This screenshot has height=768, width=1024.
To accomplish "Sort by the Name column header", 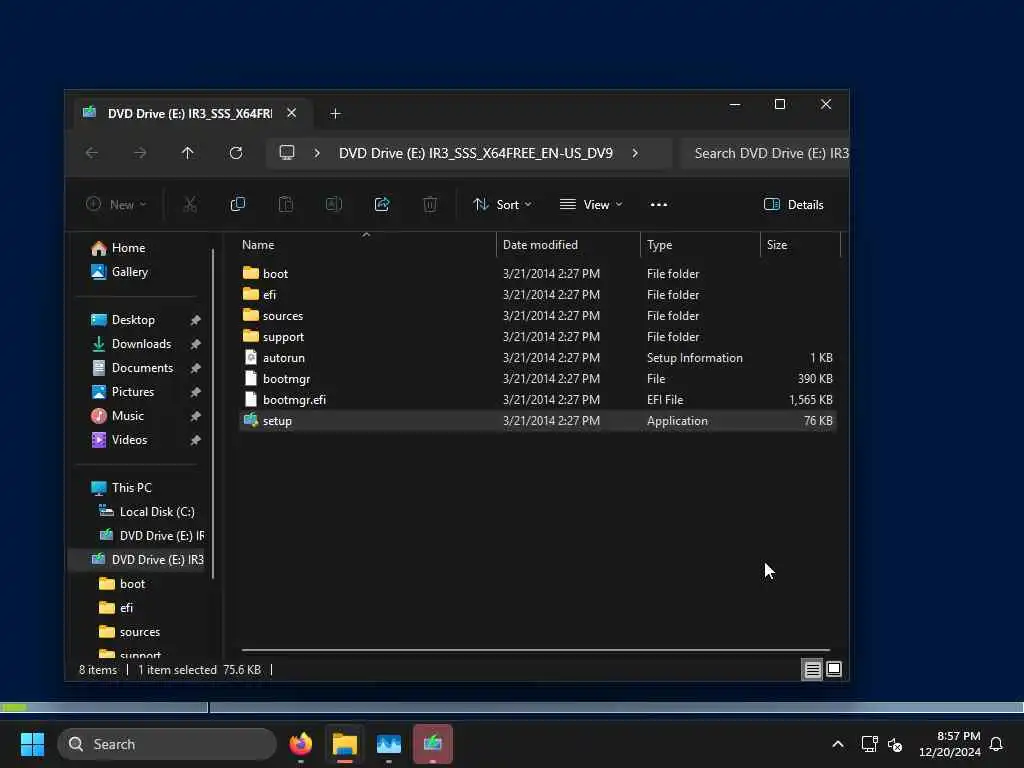I will (x=366, y=245).
